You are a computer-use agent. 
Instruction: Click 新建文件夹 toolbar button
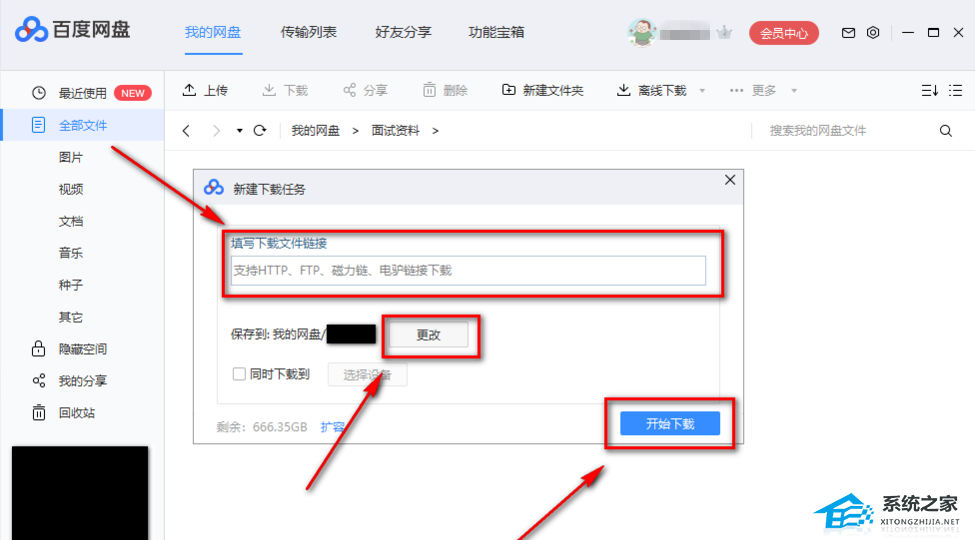tap(542, 91)
